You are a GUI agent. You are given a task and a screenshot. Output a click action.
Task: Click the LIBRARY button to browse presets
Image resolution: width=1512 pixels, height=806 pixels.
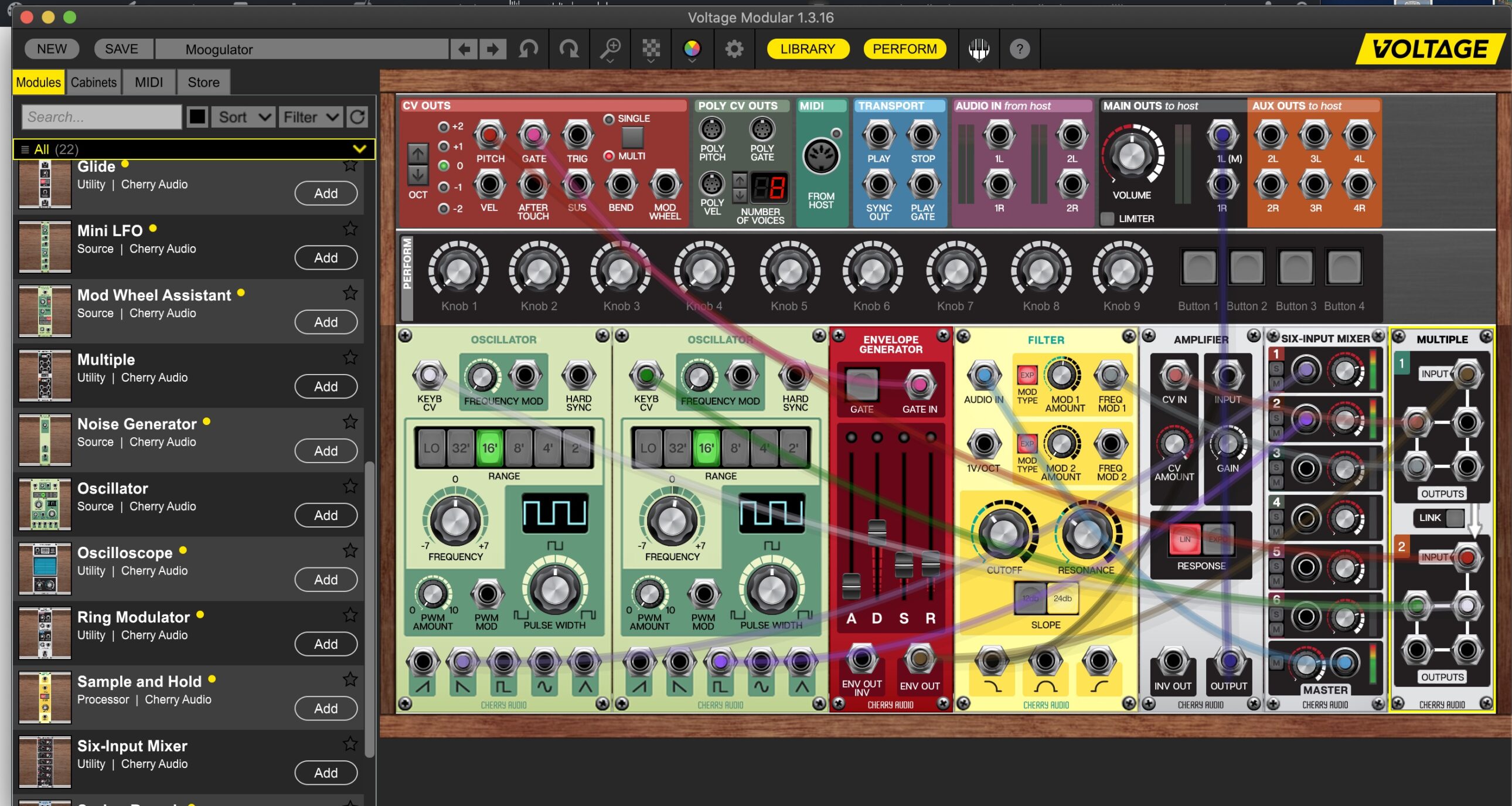tap(809, 48)
